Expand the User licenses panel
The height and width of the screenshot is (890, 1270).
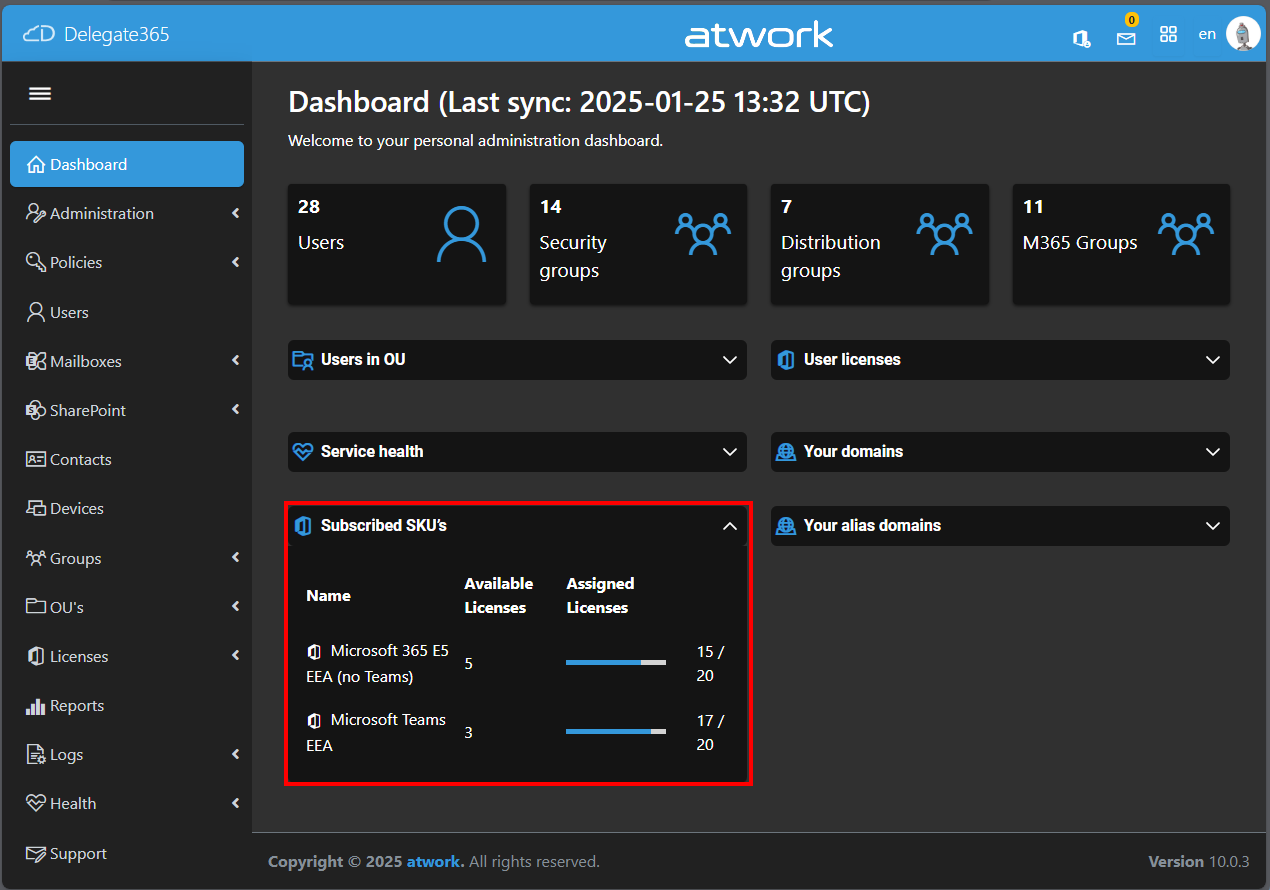tap(1213, 360)
